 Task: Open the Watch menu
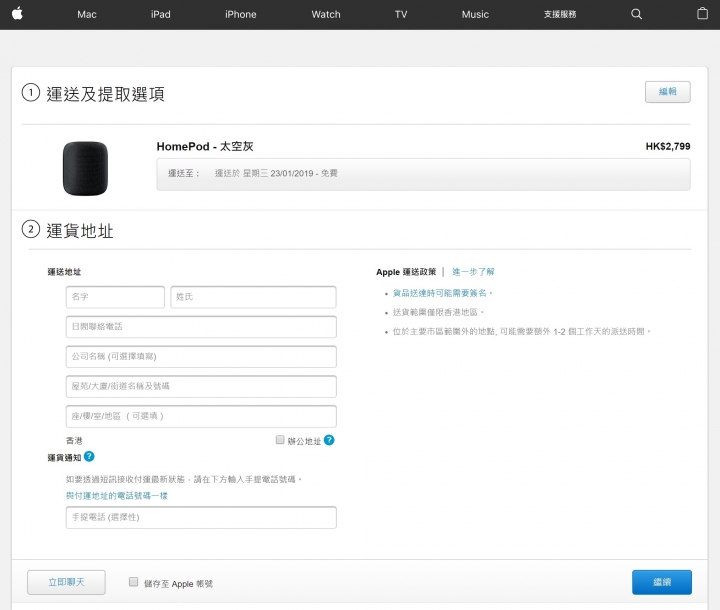point(326,14)
